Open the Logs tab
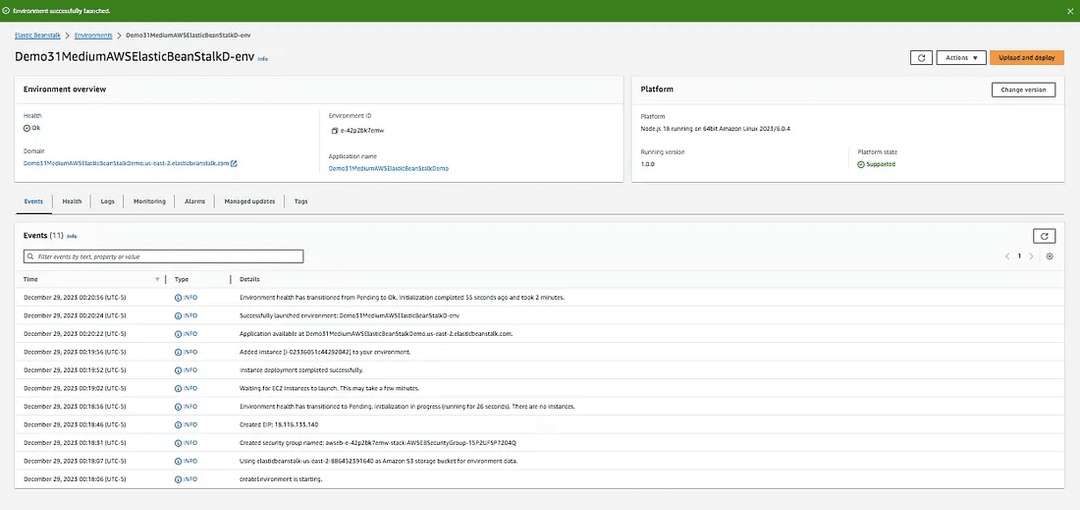 107,201
